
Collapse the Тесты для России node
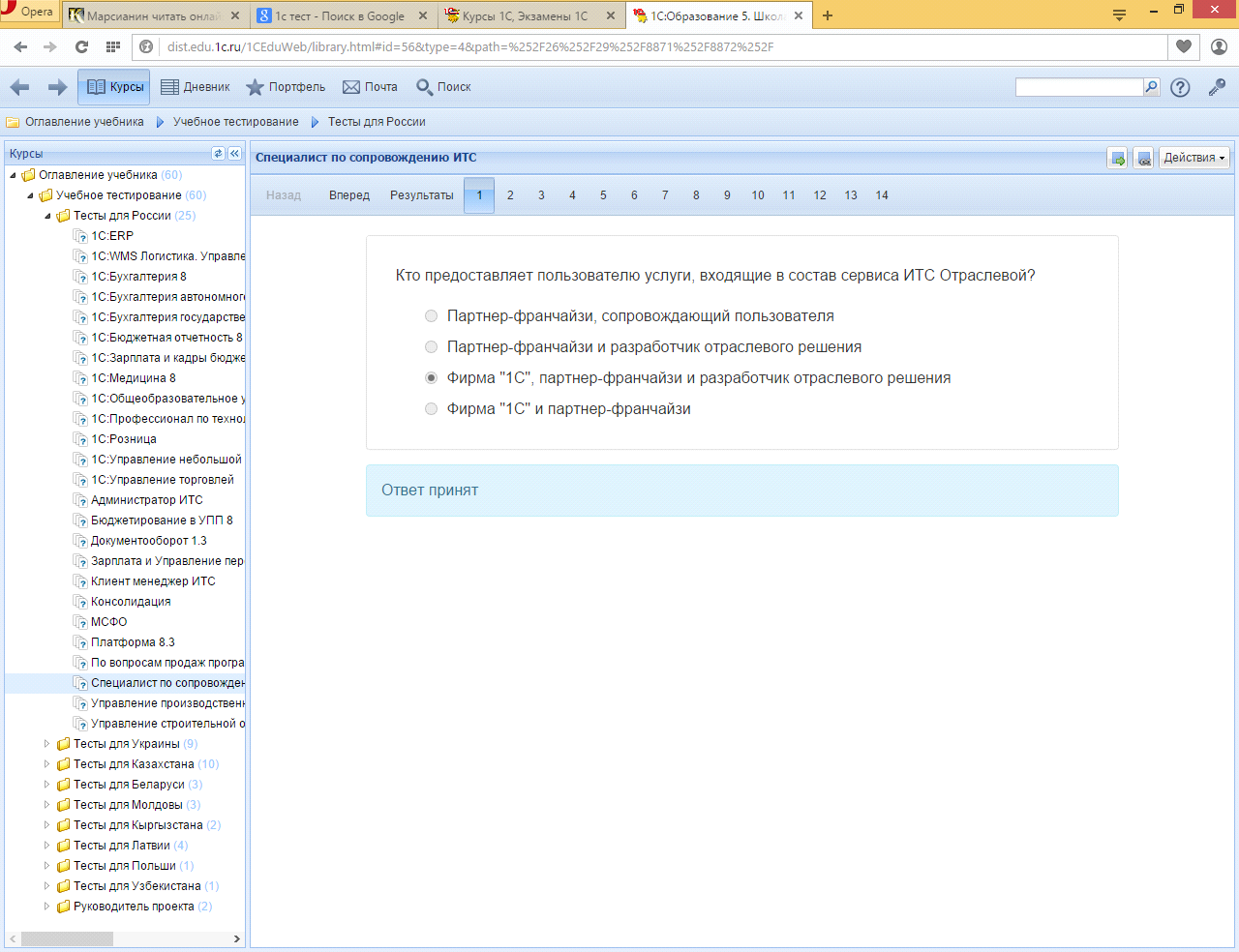coord(47,216)
